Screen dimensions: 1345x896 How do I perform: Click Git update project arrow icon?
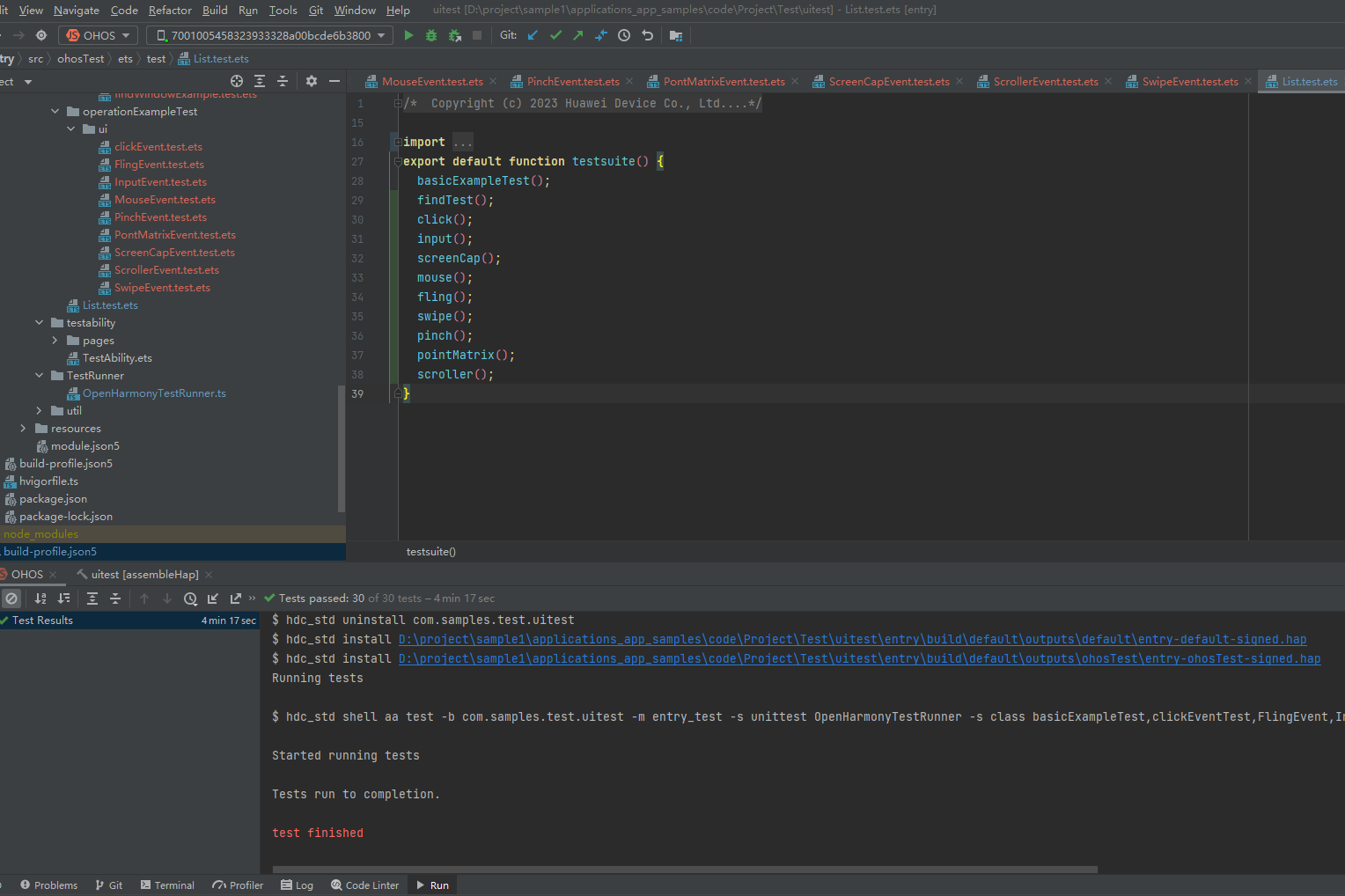[x=533, y=35]
